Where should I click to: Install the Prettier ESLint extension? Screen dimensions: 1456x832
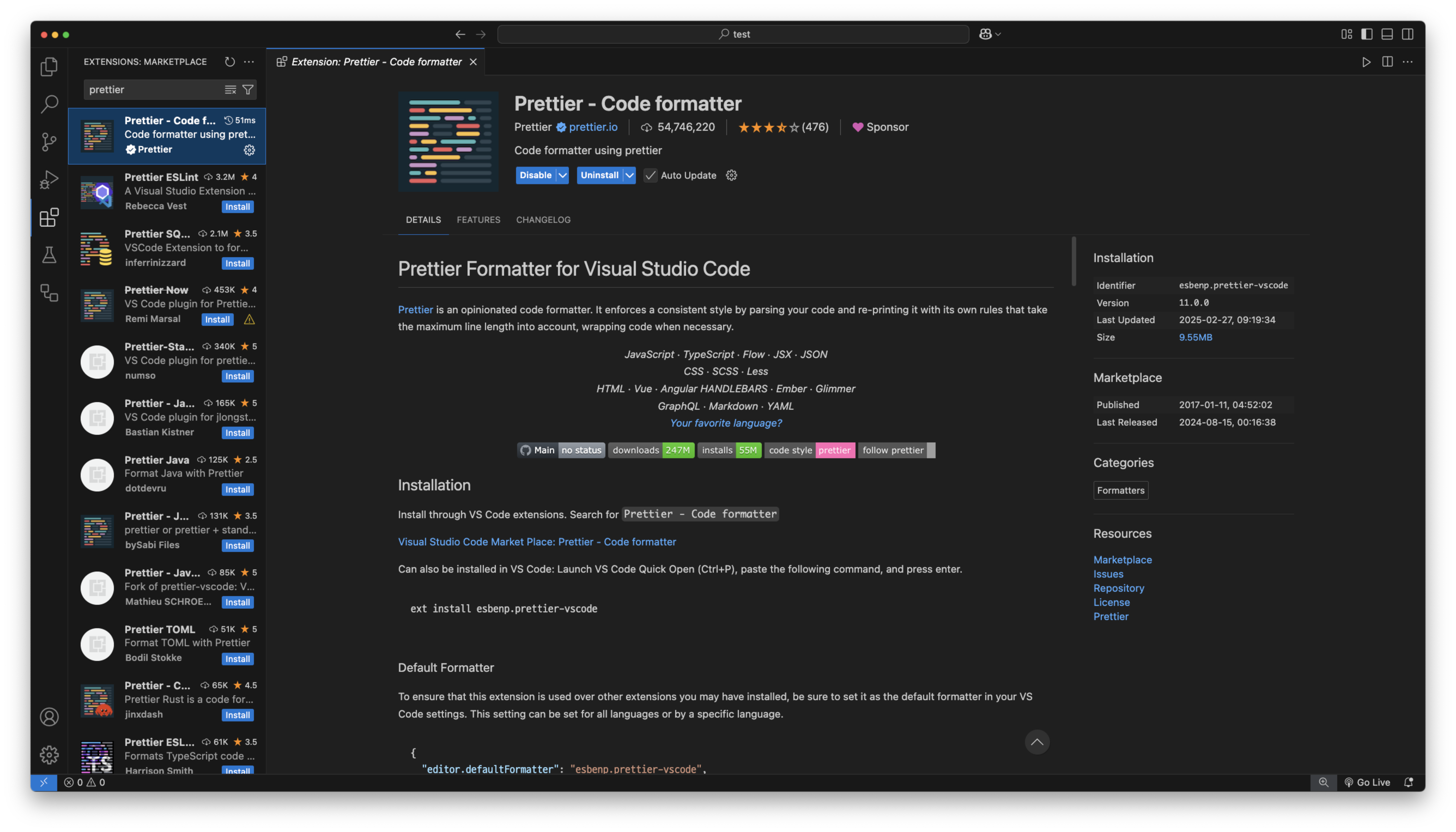pyautogui.click(x=237, y=207)
